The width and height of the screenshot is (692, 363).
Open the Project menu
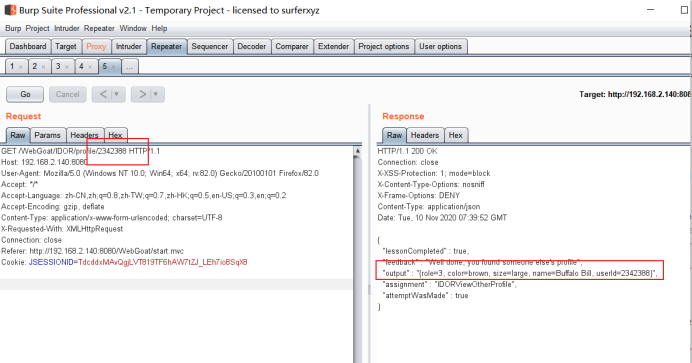38,28
